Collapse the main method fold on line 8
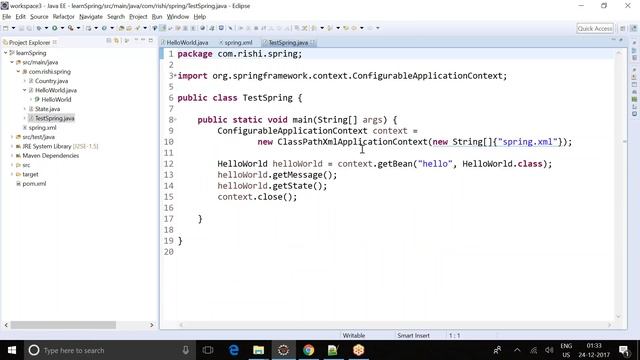Image resolution: width=640 pixels, height=360 pixels. click(175, 119)
